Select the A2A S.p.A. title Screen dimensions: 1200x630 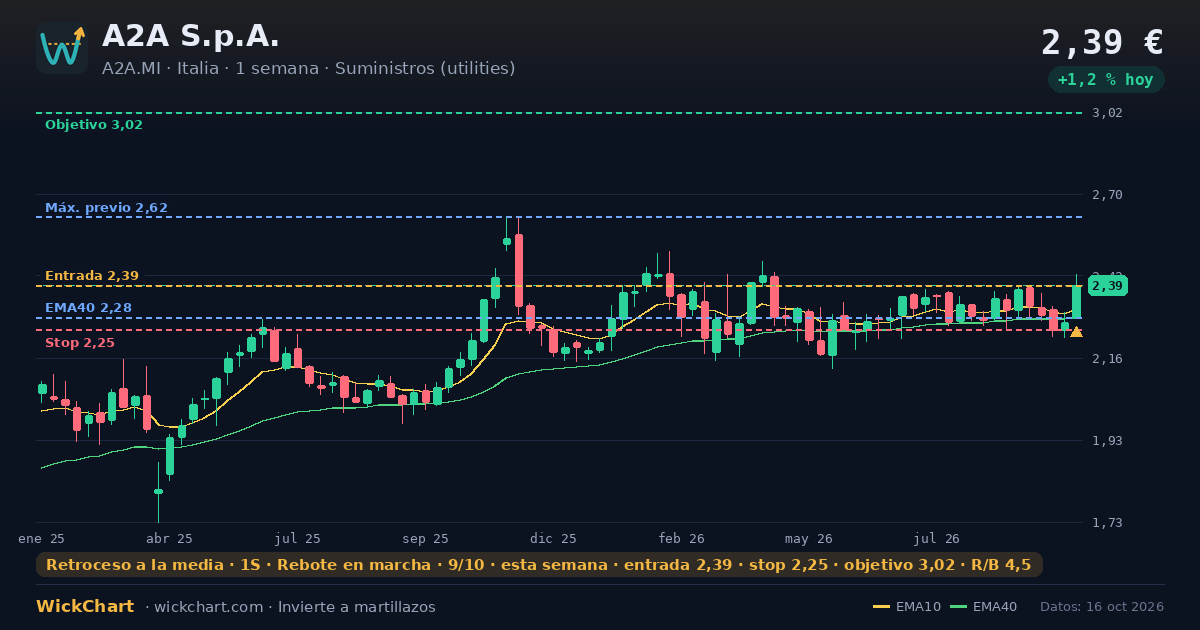191,36
